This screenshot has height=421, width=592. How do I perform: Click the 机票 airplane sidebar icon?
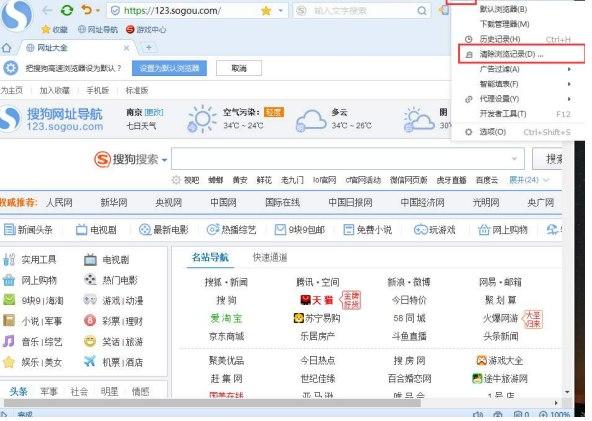tap(90, 361)
